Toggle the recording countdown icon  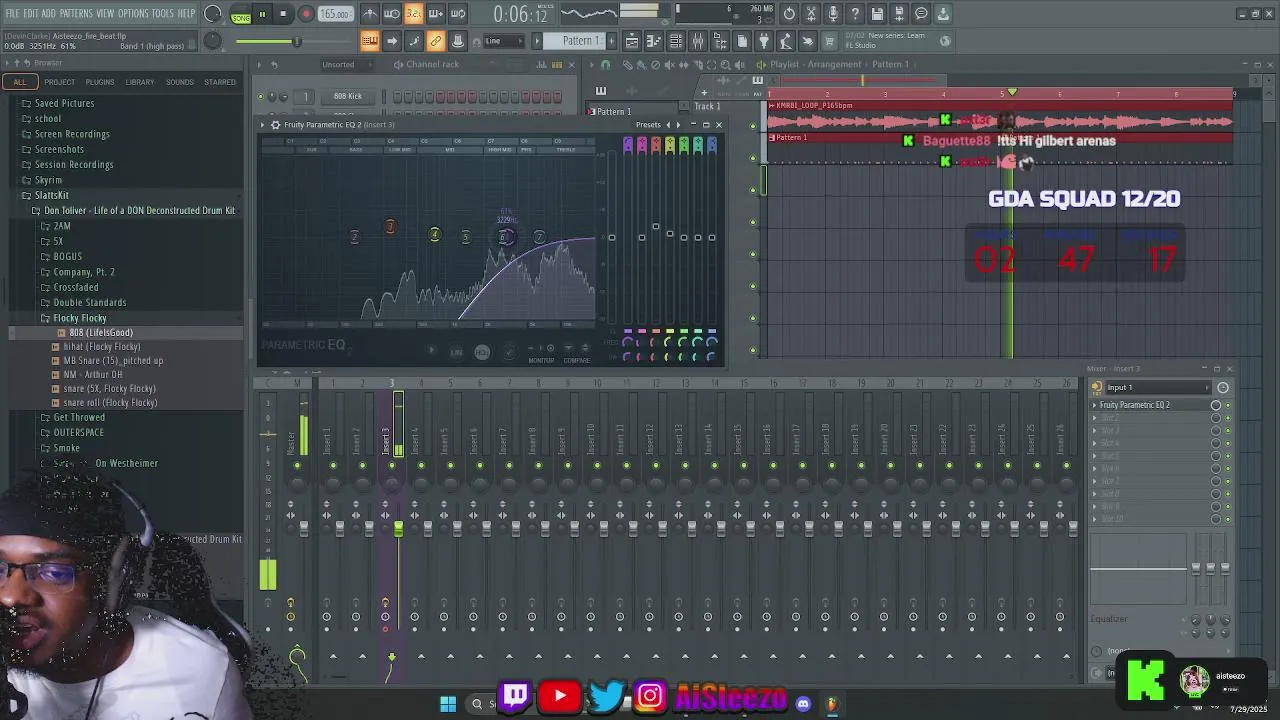tap(414, 13)
